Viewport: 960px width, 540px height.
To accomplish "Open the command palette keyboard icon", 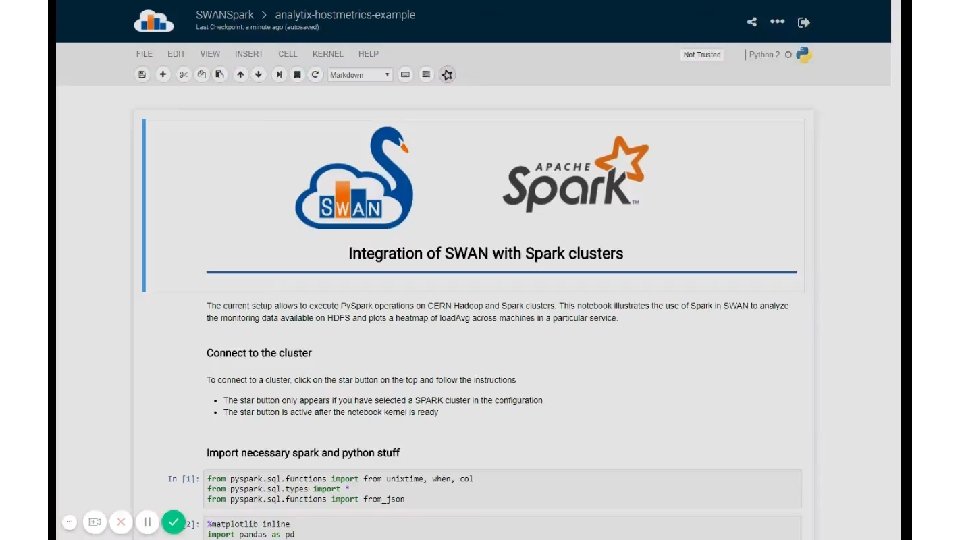I will (405, 75).
